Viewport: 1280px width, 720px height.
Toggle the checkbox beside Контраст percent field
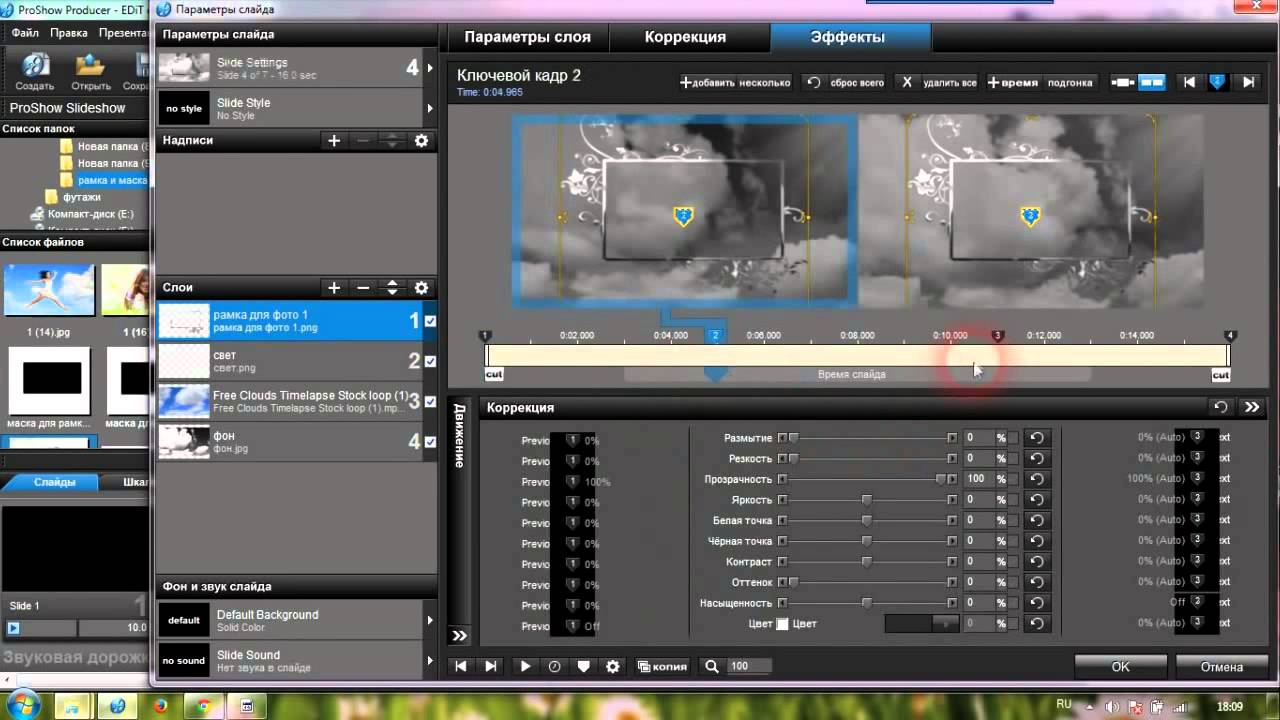coord(1013,562)
